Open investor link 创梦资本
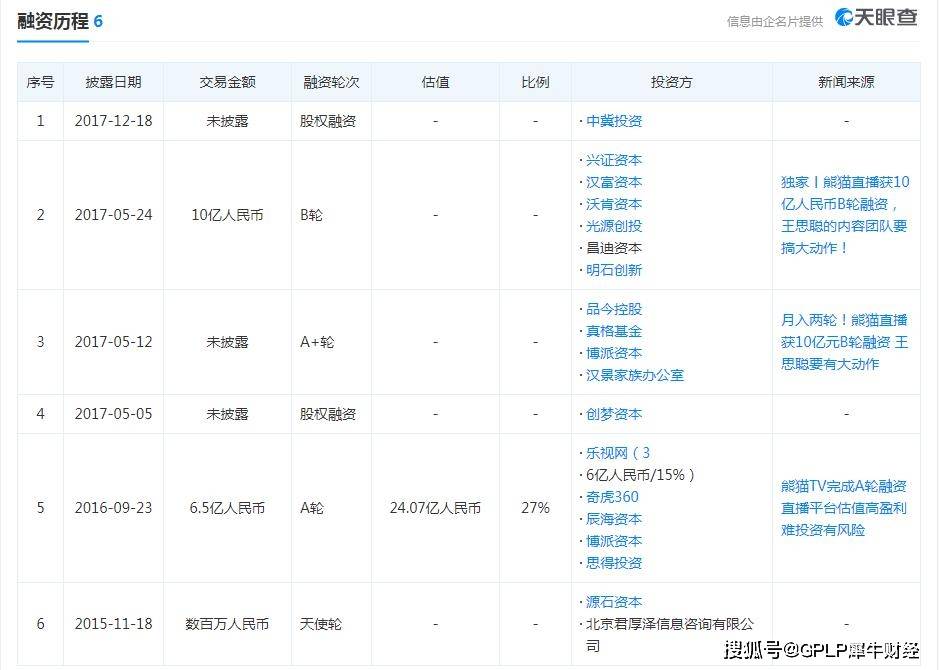 point(614,414)
